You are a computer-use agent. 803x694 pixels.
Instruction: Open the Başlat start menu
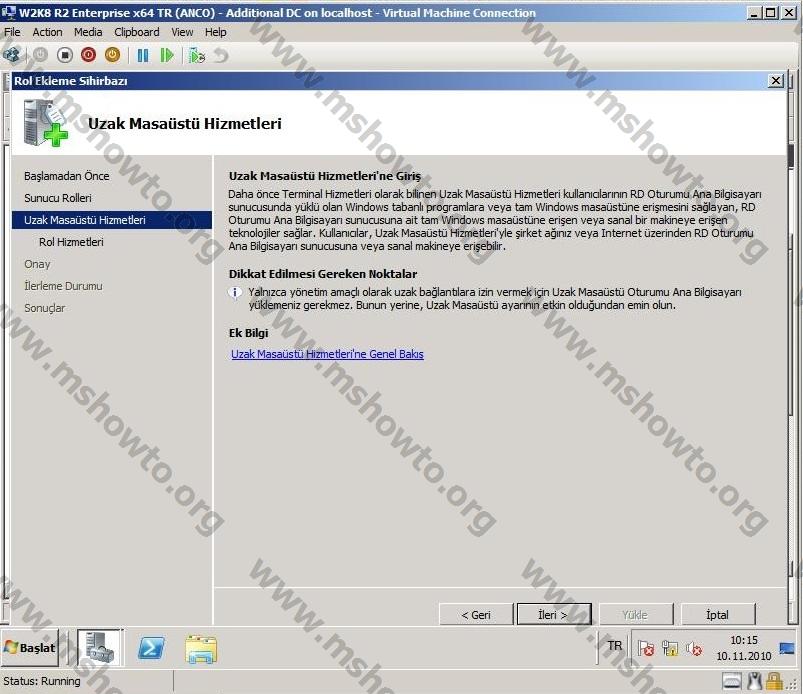30,648
